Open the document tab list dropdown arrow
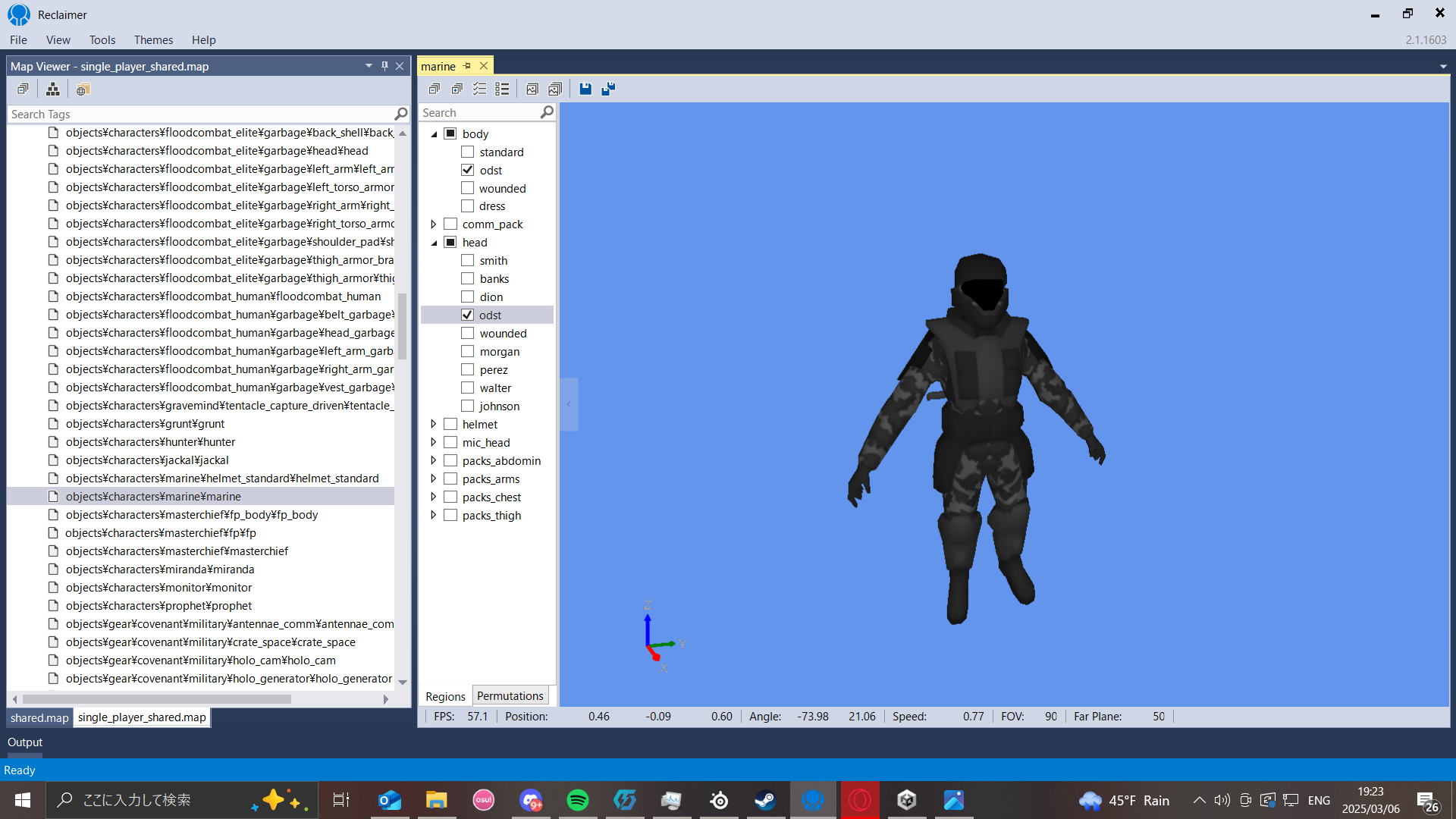The height and width of the screenshot is (819, 1456). [1443, 66]
